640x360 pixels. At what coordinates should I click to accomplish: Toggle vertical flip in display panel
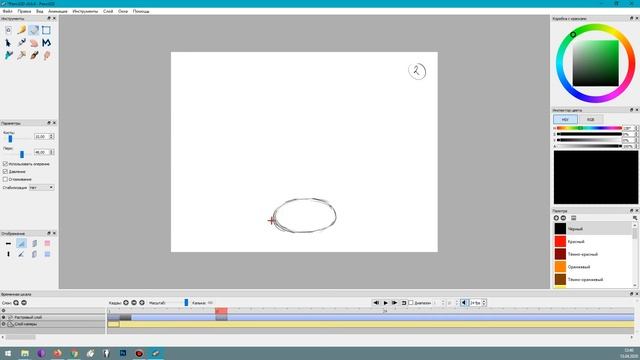point(9,254)
